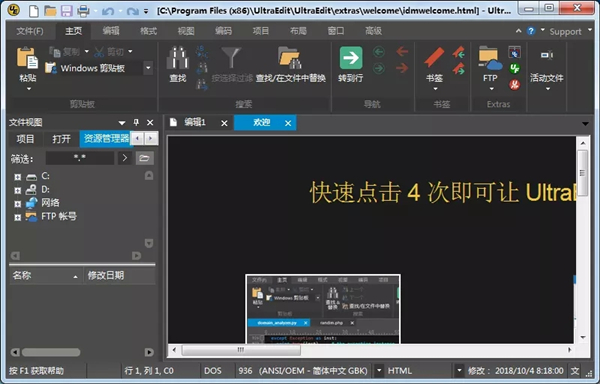
Task: Click the replace icon beside Find
Action: point(202,52)
